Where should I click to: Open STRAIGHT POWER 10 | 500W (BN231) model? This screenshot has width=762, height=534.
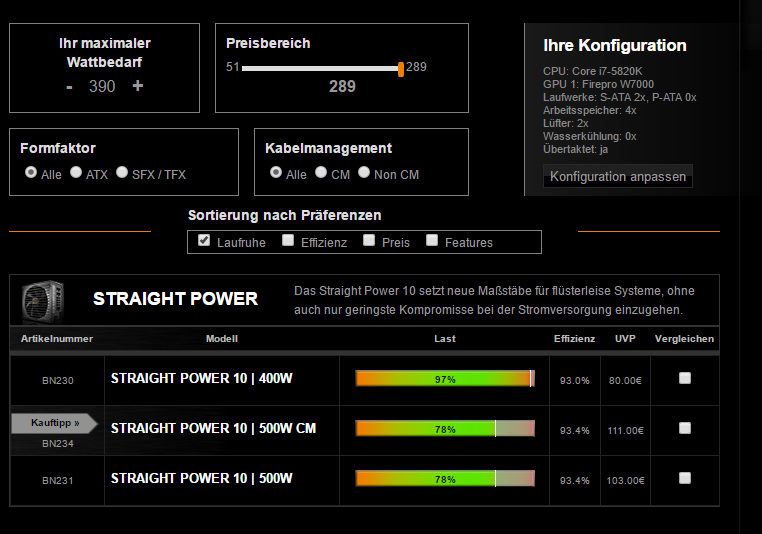click(x=202, y=479)
